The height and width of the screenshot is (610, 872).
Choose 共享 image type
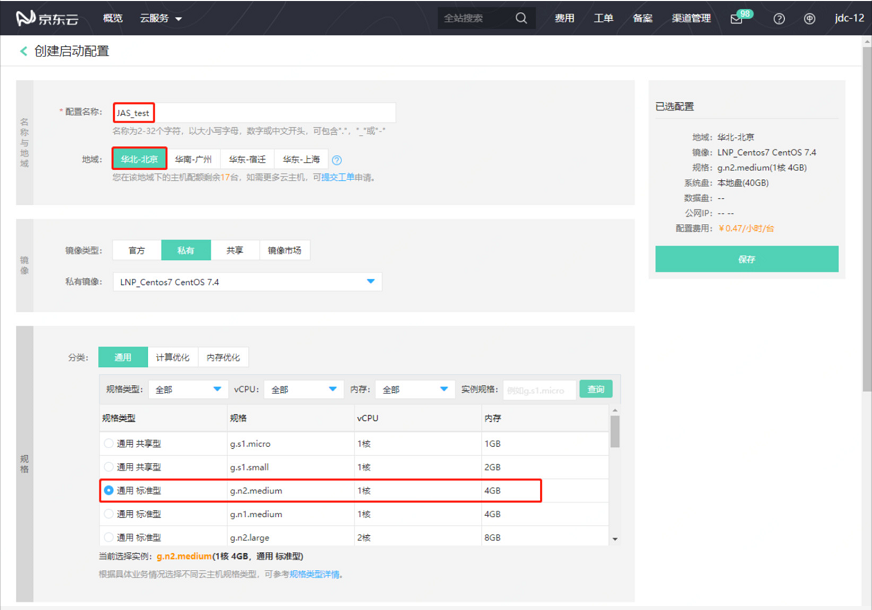tap(235, 250)
